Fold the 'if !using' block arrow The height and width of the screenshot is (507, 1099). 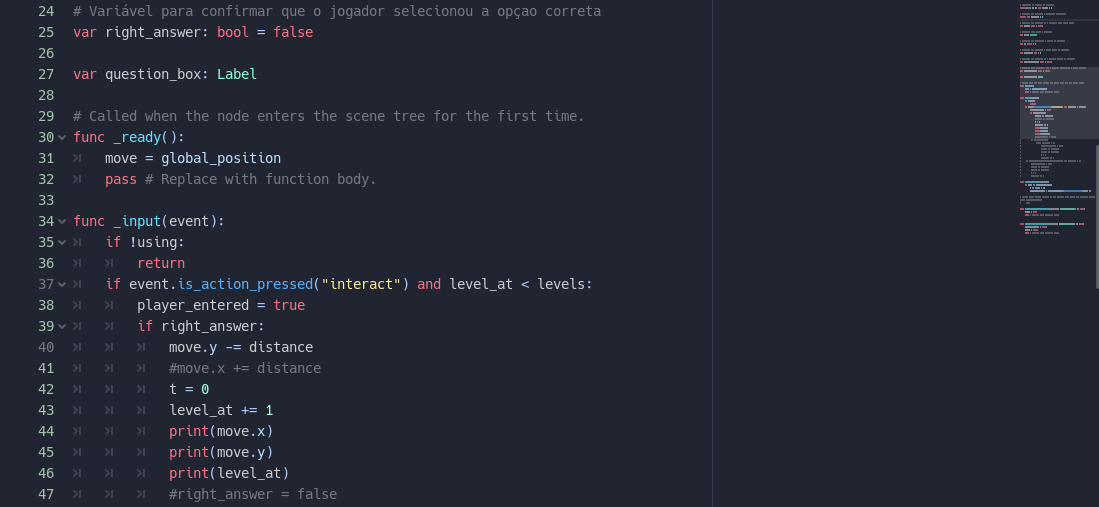point(62,243)
